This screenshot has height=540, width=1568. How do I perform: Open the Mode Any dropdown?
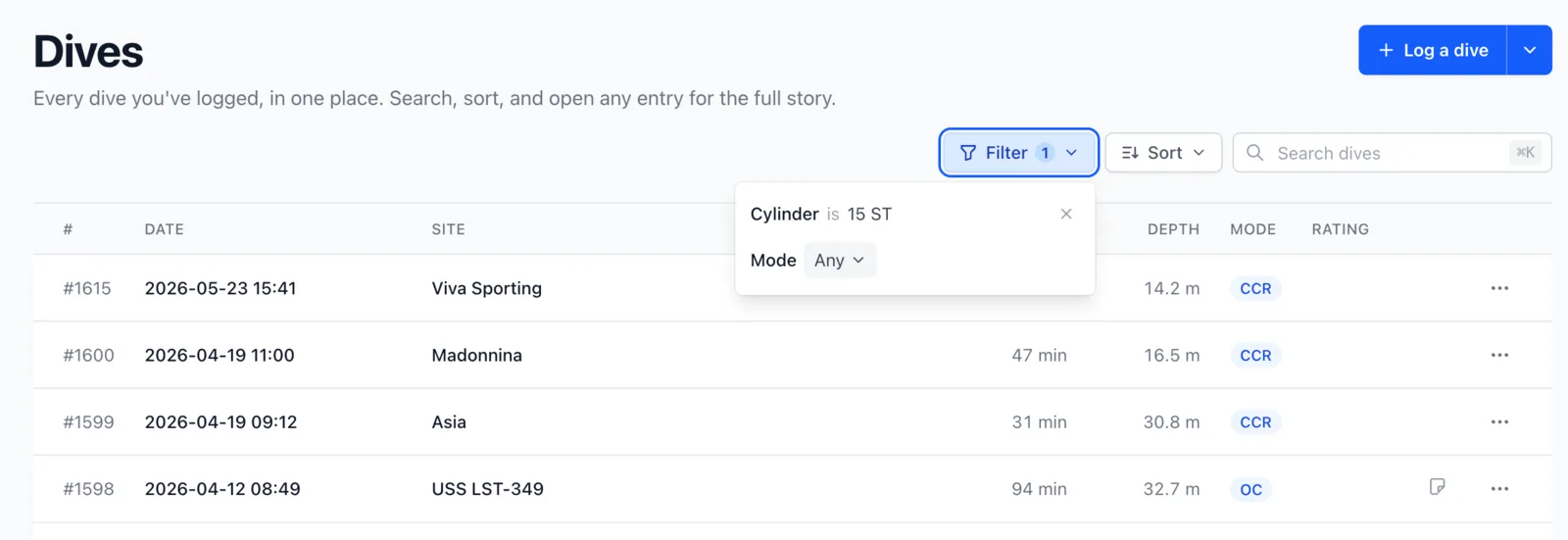840,261
